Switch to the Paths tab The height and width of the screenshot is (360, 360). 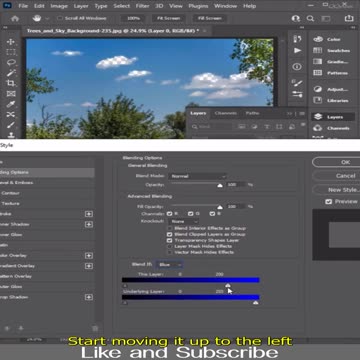coord(252,113)
